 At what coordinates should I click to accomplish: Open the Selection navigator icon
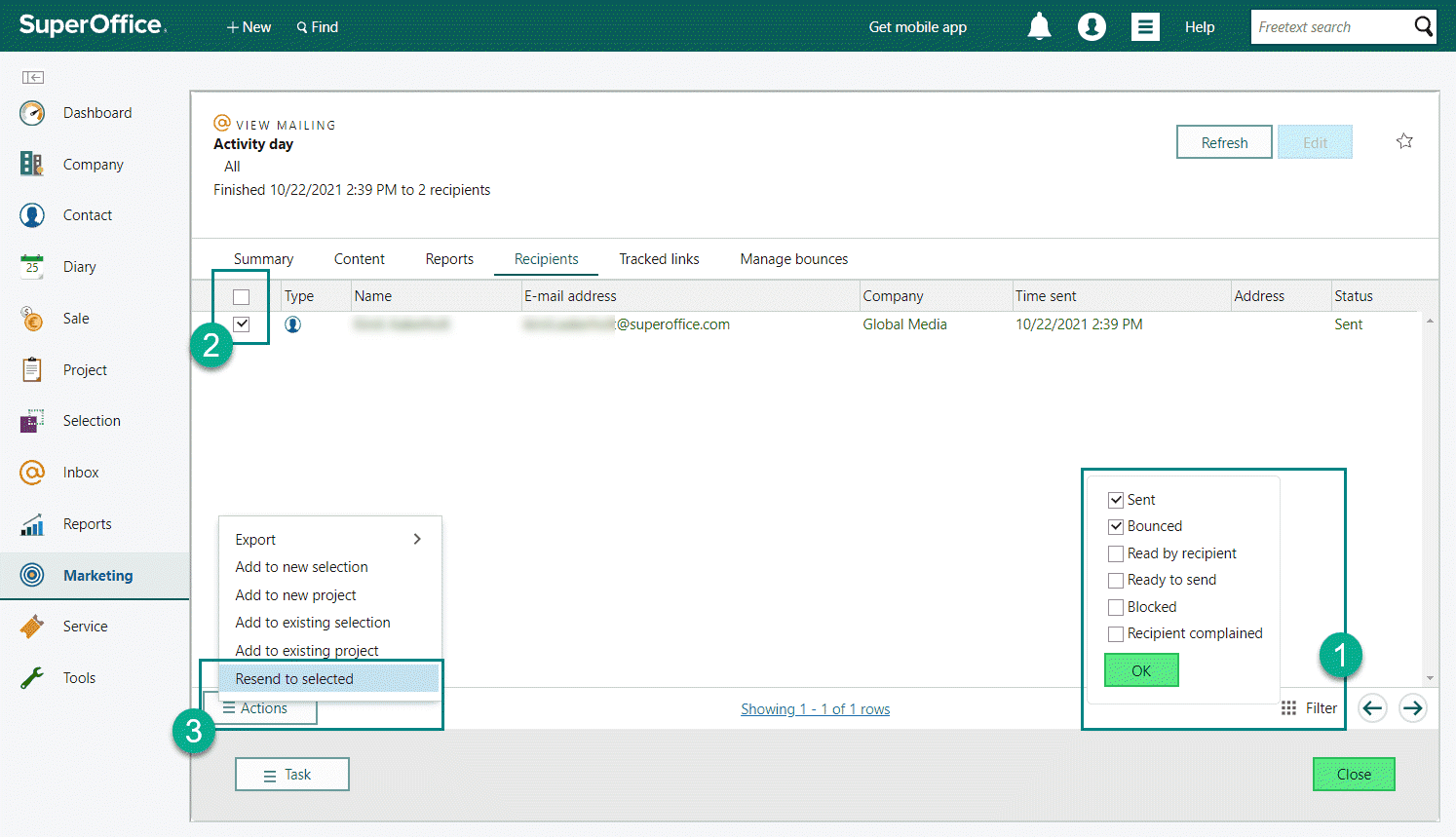point(32,421)
